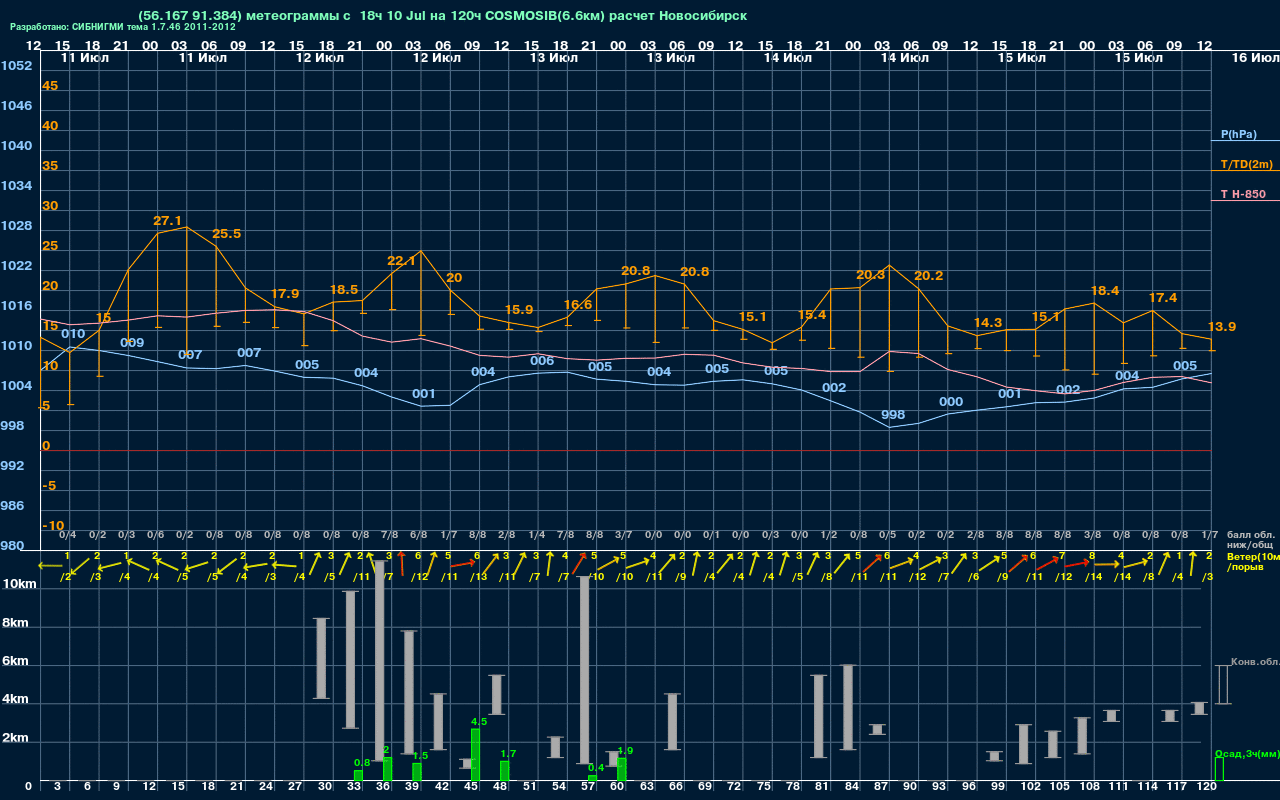Click the 17.4 temperature label
This screenshot has width=1280, height=800.
point(1163,298)
